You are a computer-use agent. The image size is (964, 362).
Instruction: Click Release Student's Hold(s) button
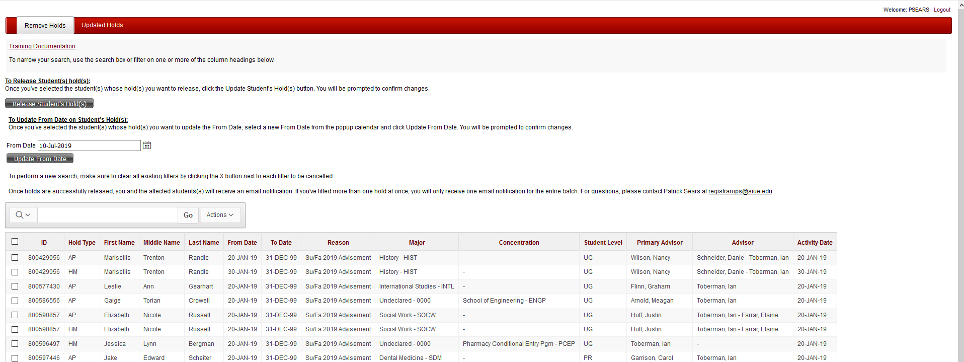coord(49,104)
